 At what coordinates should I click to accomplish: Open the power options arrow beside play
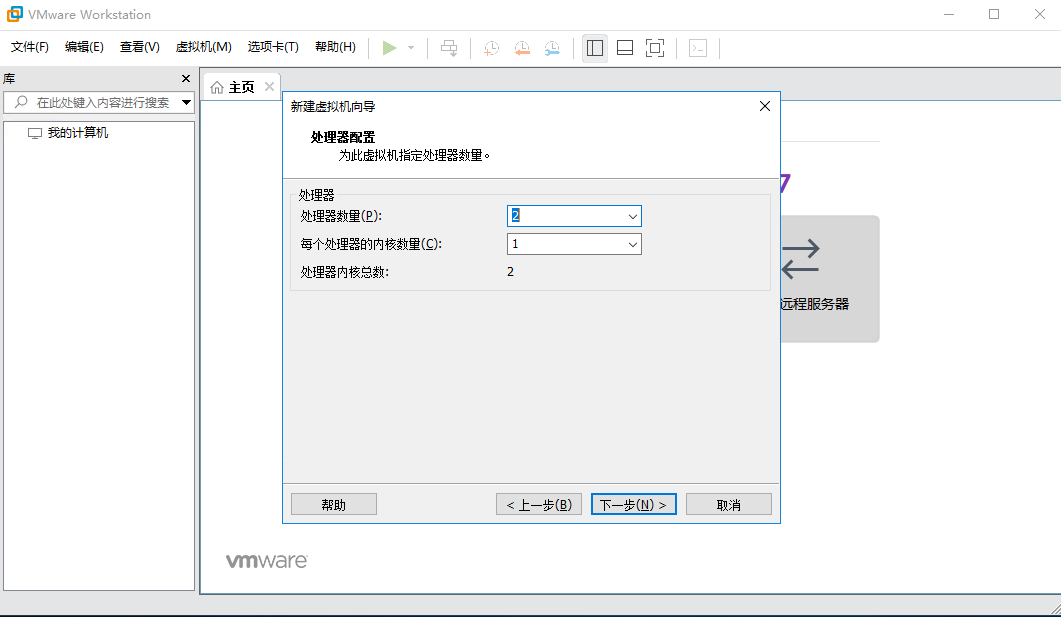tap(411, 48)
